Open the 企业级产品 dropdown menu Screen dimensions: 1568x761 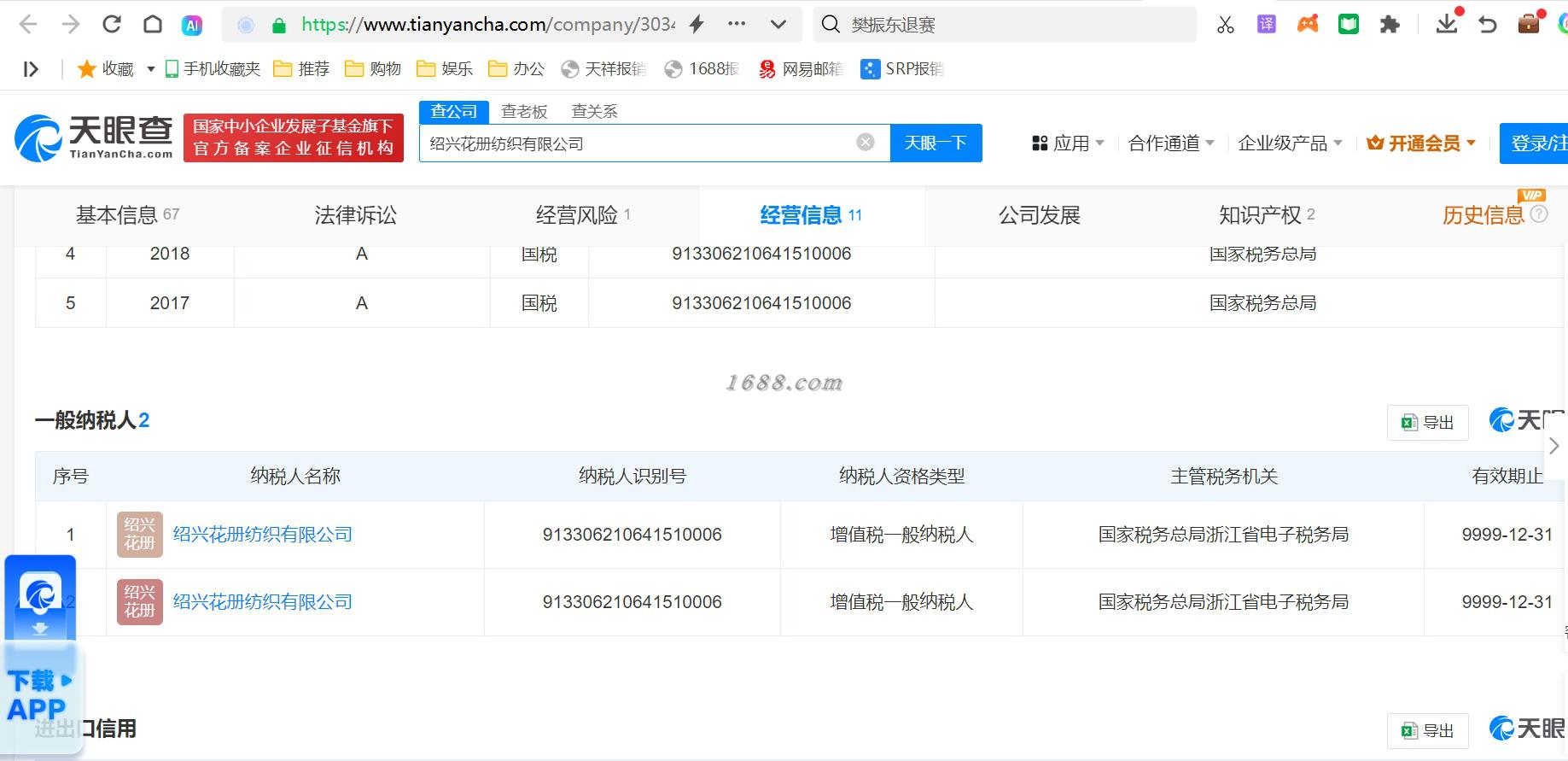pyautogui.click(x=1290, y=143)
